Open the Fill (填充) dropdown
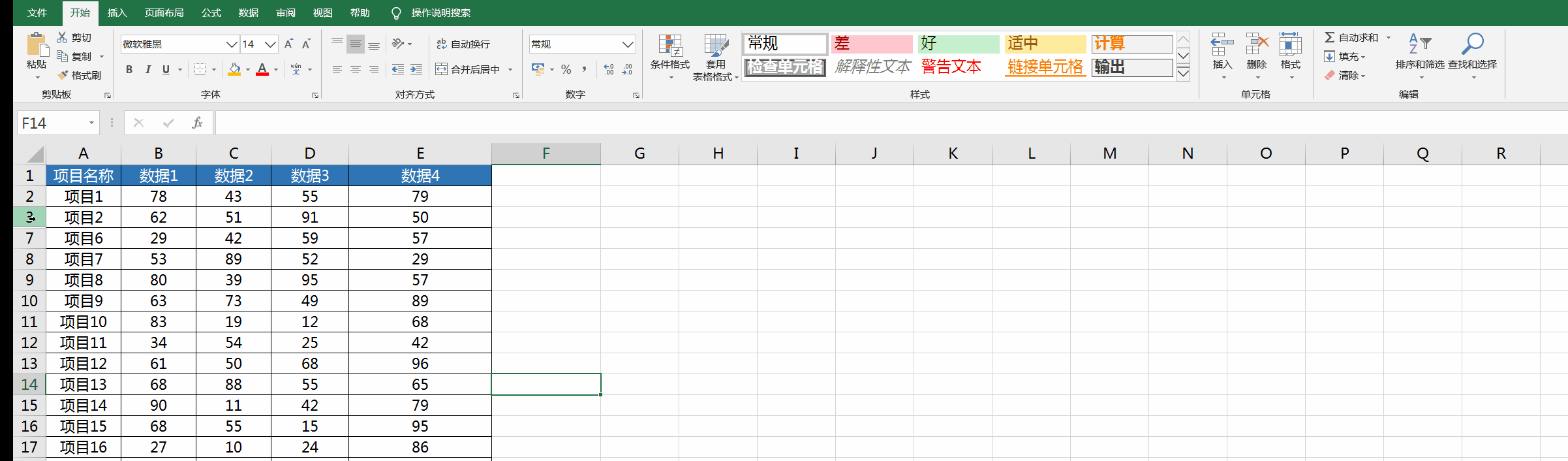The height and width of the screenshot is (461, 1568). tap(1345, 57)
